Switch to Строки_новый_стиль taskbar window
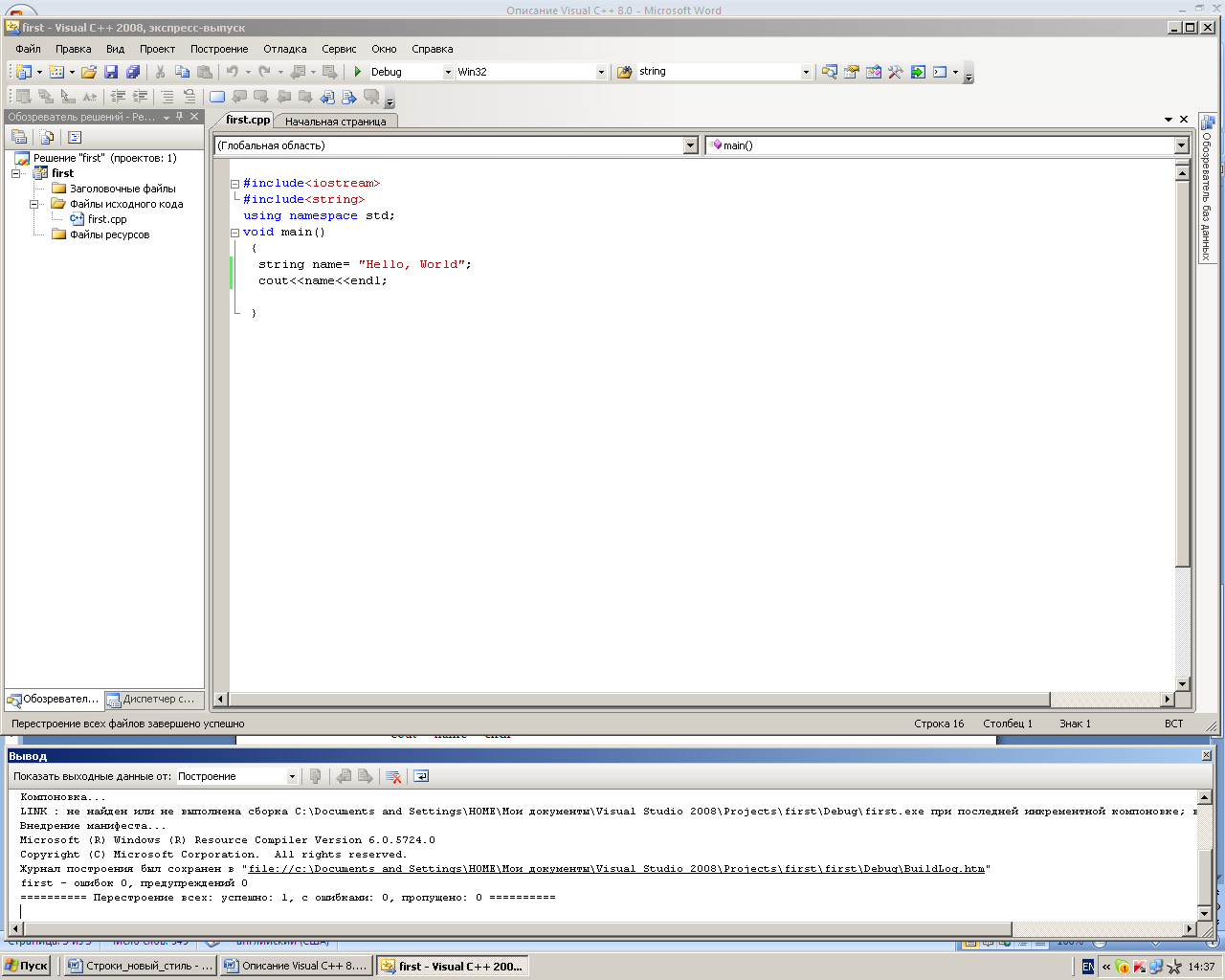The image size is (1225, 980). click(x=140, y=966)
